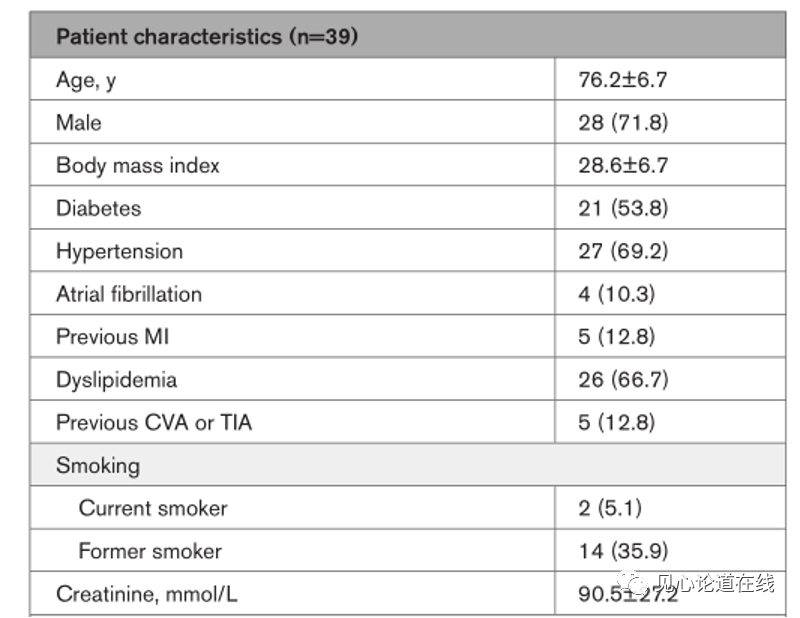Click the 27 (69.2) value cell
This screenshot has width=800, height=618.
[623, 251]
